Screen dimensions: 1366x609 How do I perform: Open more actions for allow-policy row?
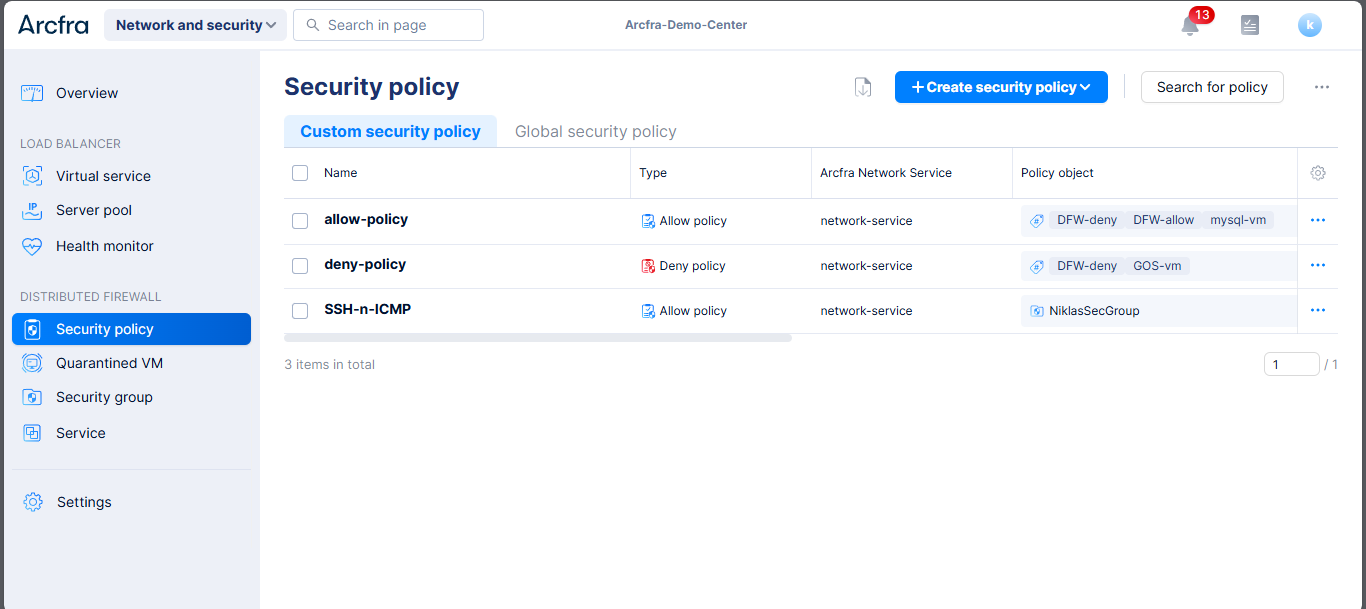[x=1317, y=220]
